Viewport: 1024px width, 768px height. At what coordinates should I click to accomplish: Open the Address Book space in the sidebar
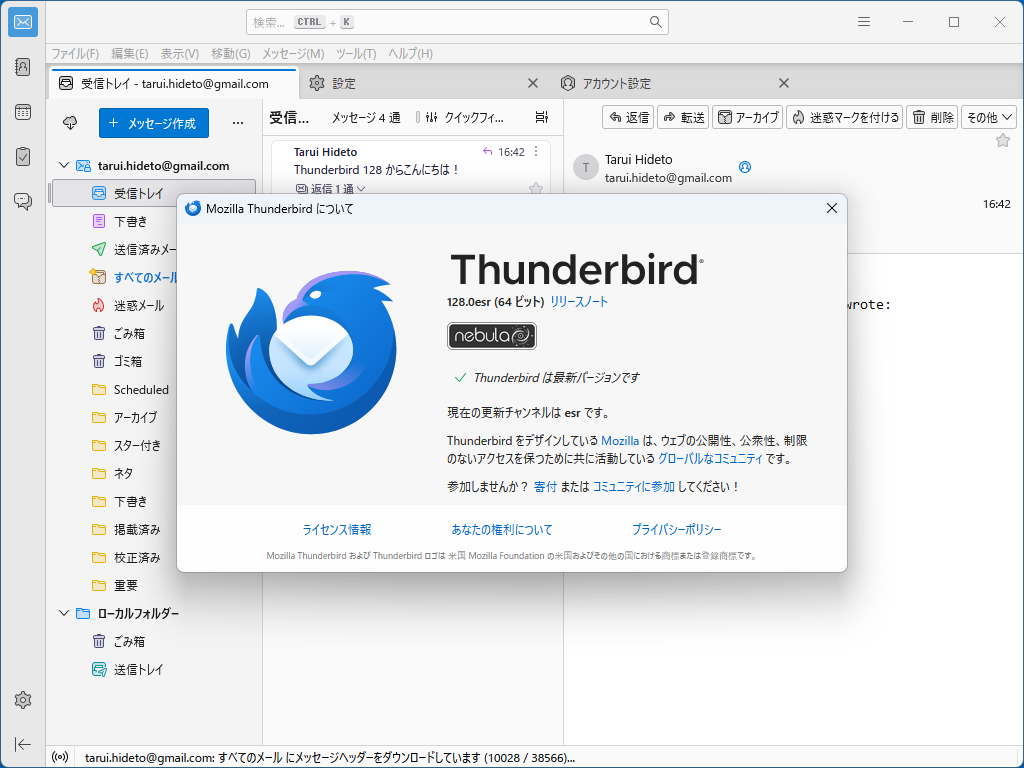(x=22, y=66)
